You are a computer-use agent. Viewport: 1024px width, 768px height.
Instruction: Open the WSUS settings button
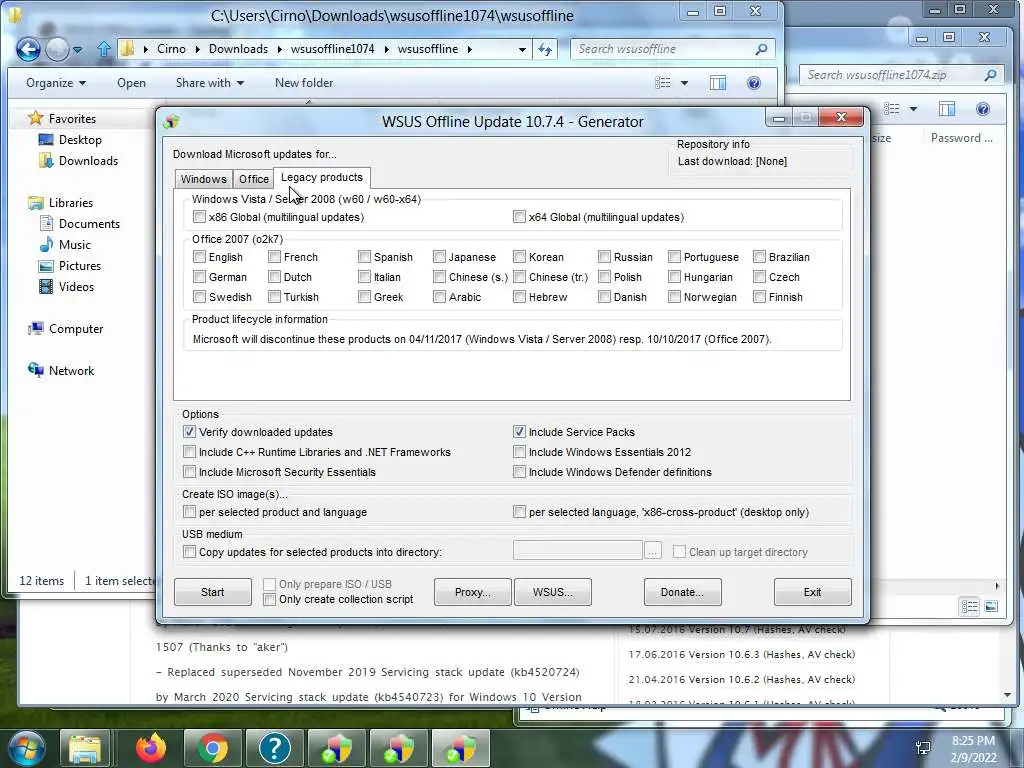[552, 592]
